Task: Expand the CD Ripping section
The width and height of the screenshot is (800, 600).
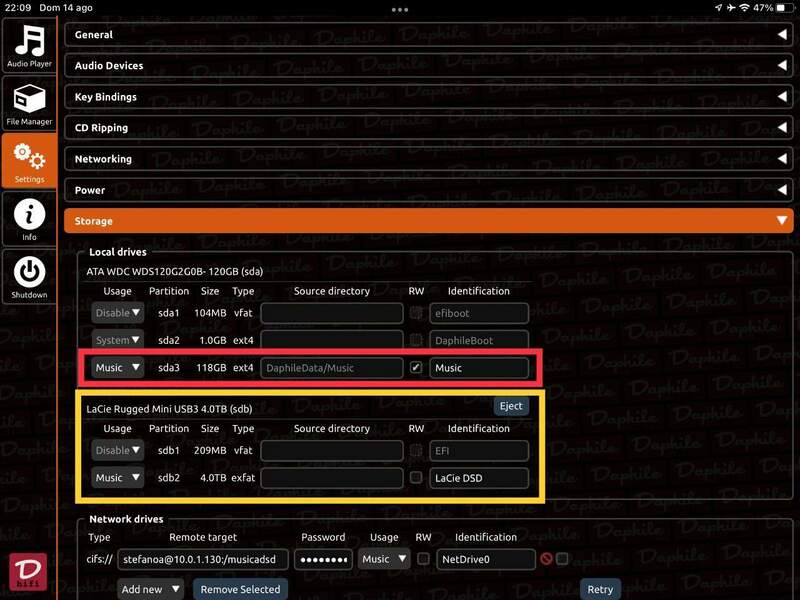Action: coord(428,128)
